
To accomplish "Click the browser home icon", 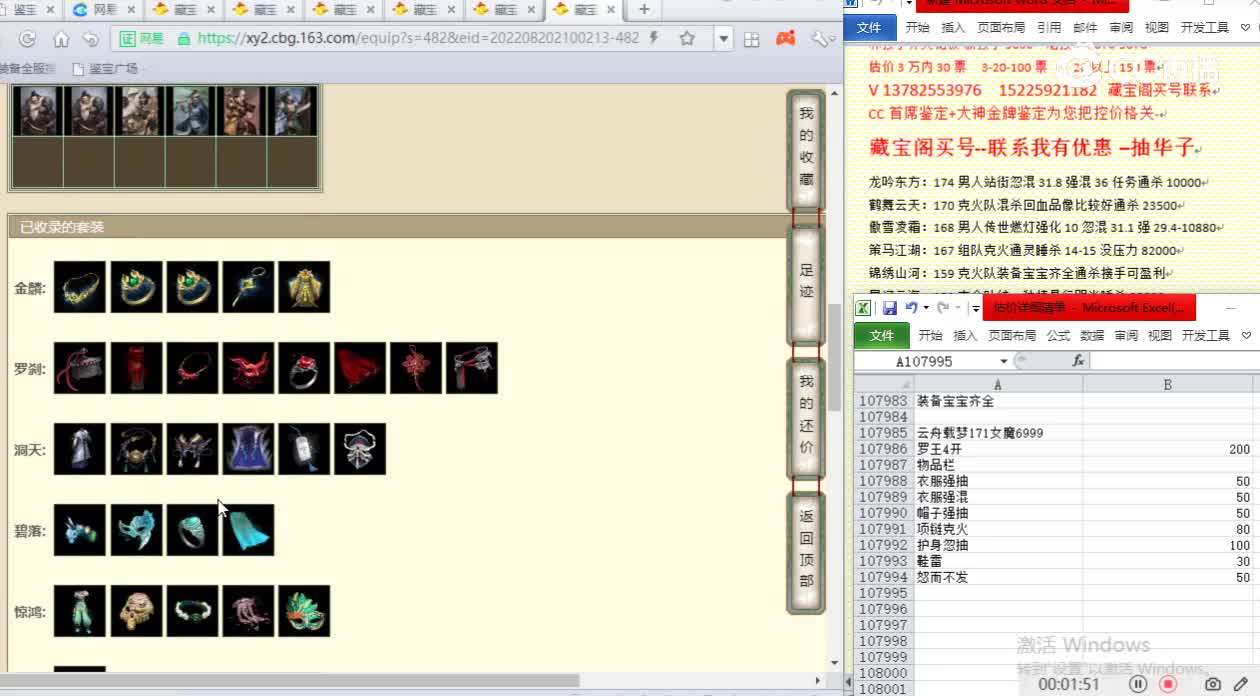I will coord(61,39).
